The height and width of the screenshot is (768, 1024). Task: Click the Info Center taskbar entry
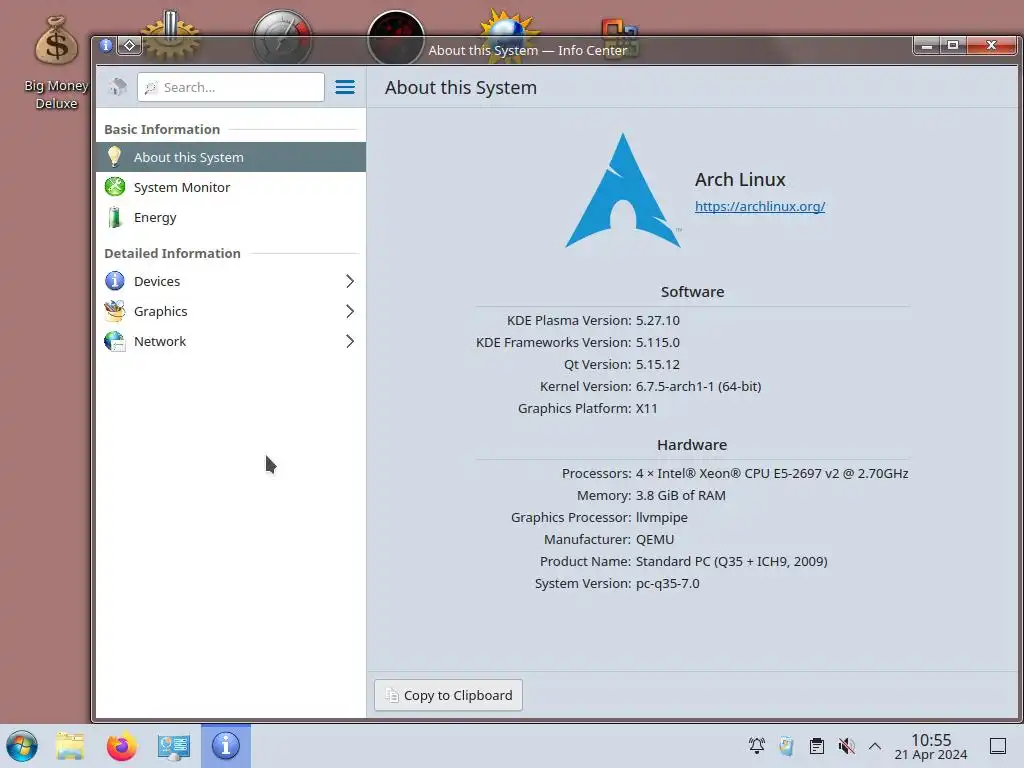pyautogui.click(x=226, y=746)
